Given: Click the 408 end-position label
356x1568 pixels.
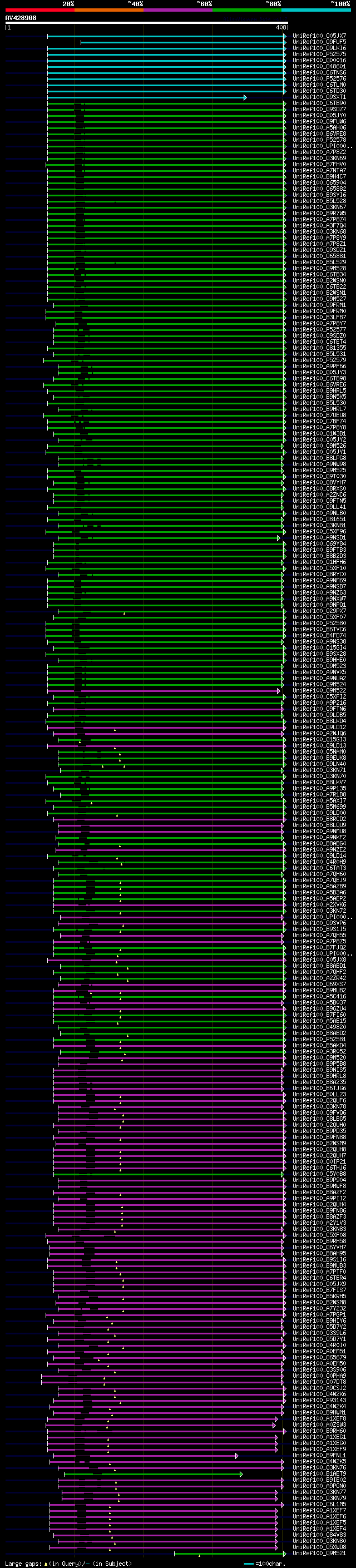Looking at the screenshot, I should [x=280, y=27].
